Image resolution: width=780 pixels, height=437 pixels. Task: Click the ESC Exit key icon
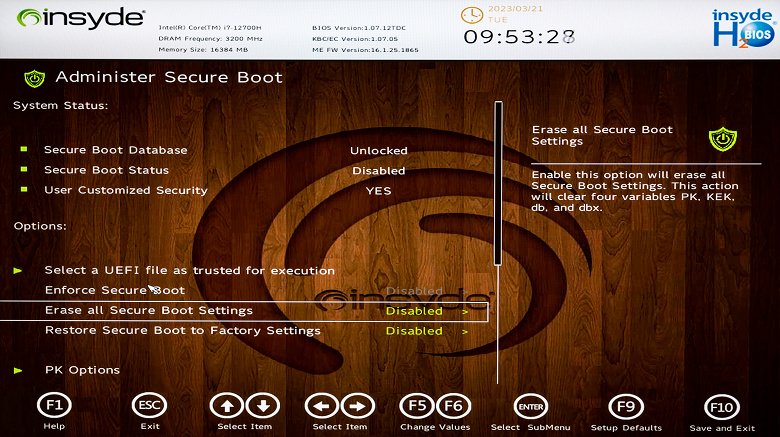[149, 406]
